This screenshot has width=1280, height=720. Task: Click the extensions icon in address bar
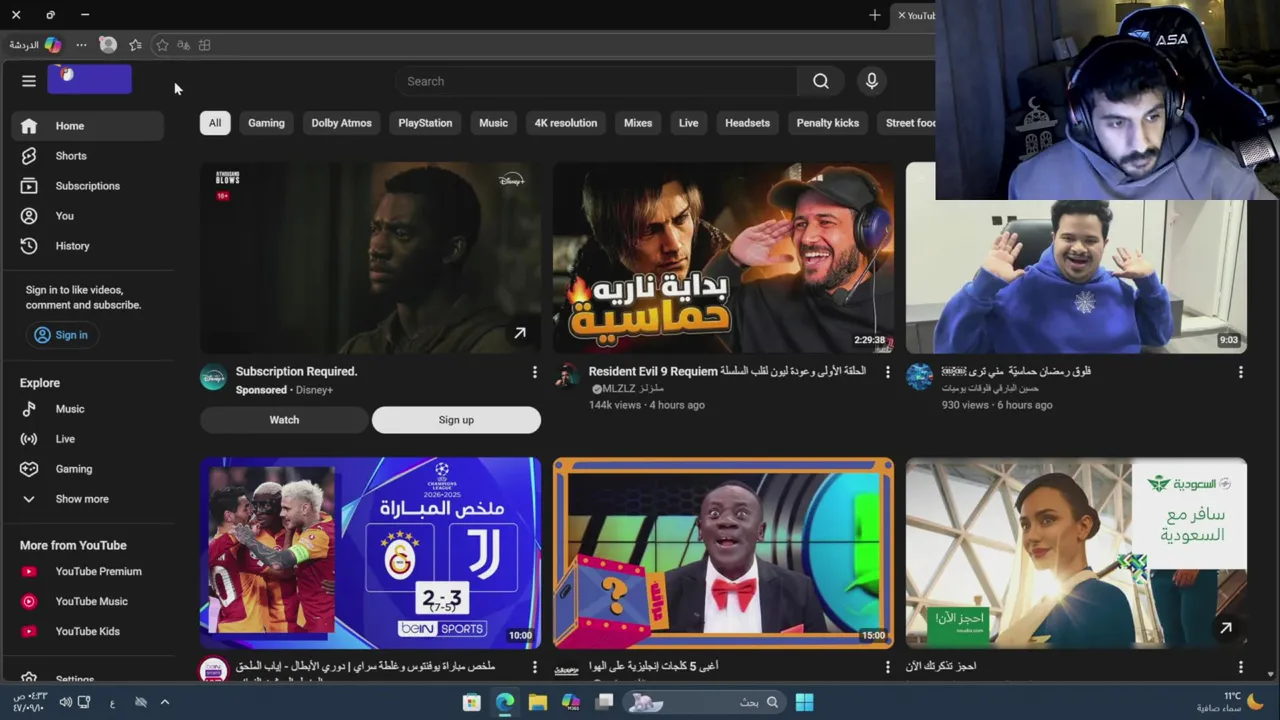[x=204, y=45]
